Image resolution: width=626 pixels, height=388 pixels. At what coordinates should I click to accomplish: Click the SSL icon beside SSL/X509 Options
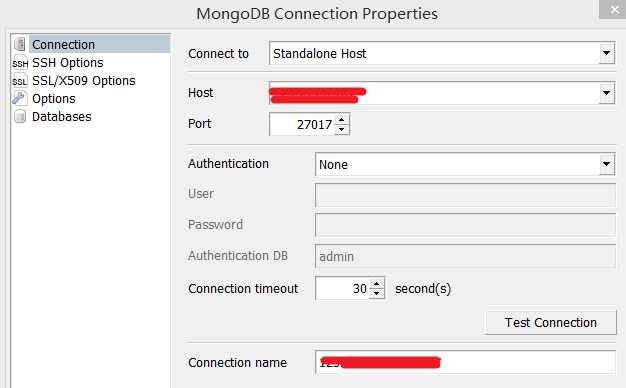[20, 81]
